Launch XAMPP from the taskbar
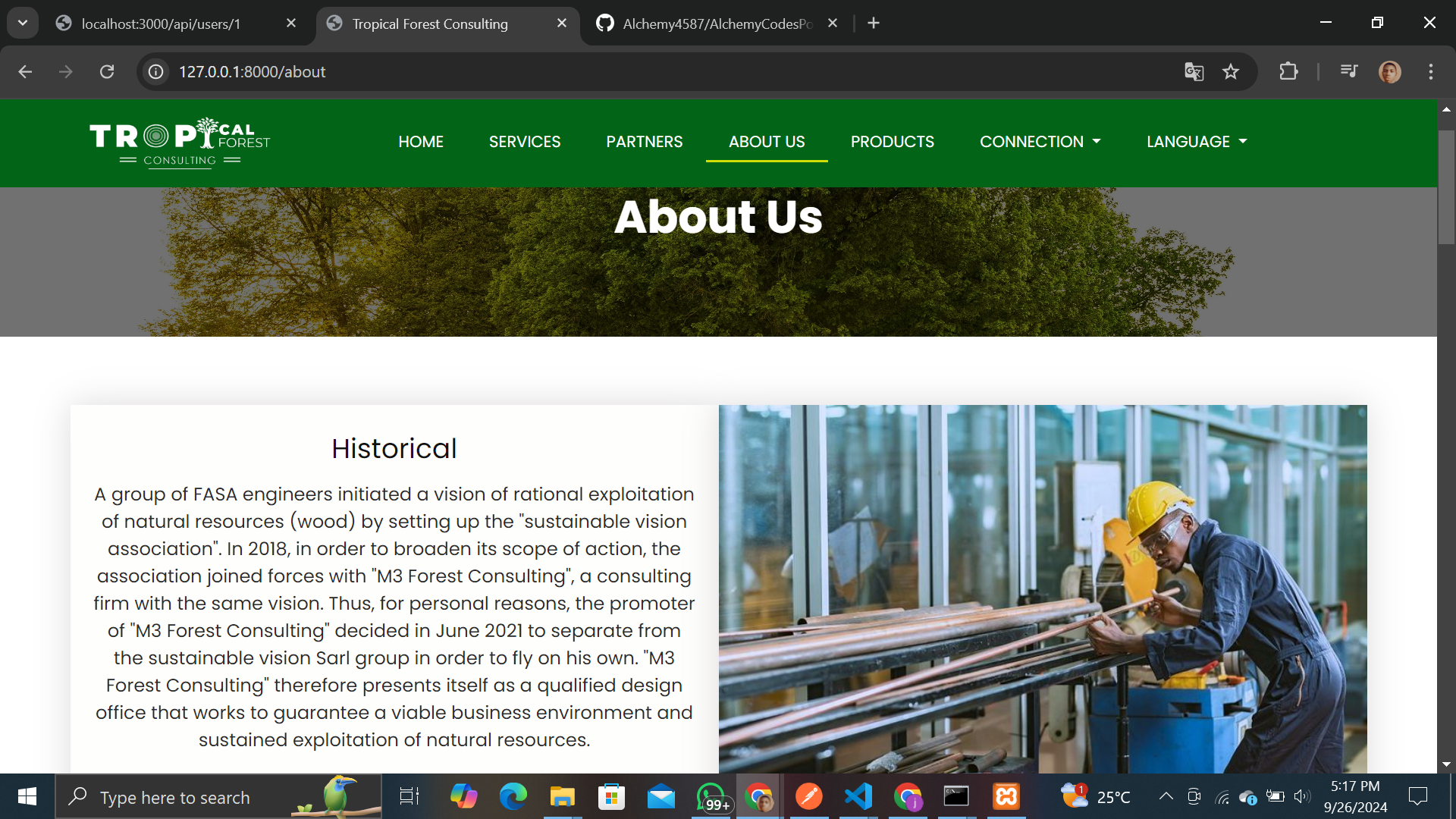This screenshot has width=1456, height=819. [x=1006, y=797]
